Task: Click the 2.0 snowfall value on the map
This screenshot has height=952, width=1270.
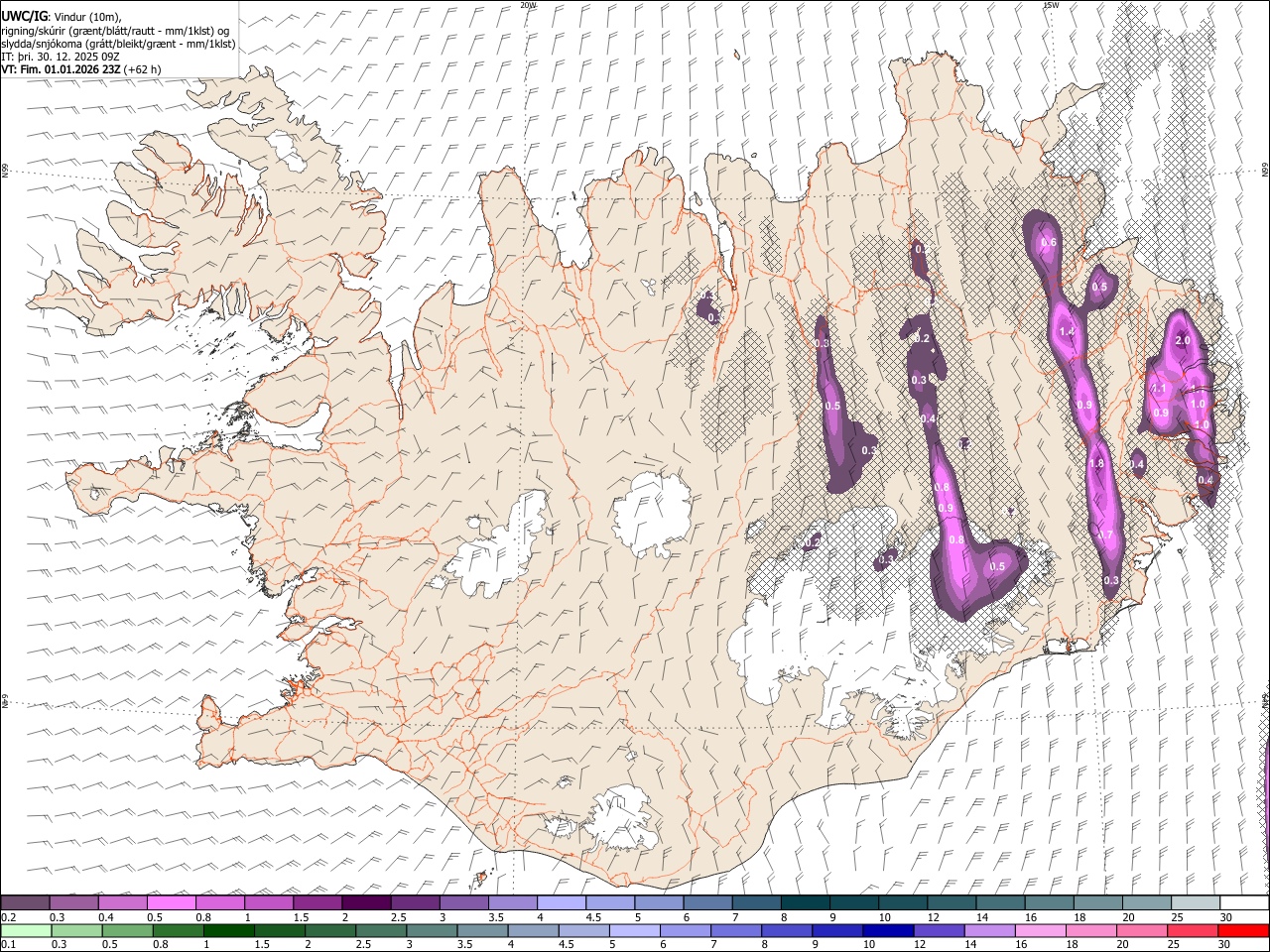Action: click(1183, 340)
